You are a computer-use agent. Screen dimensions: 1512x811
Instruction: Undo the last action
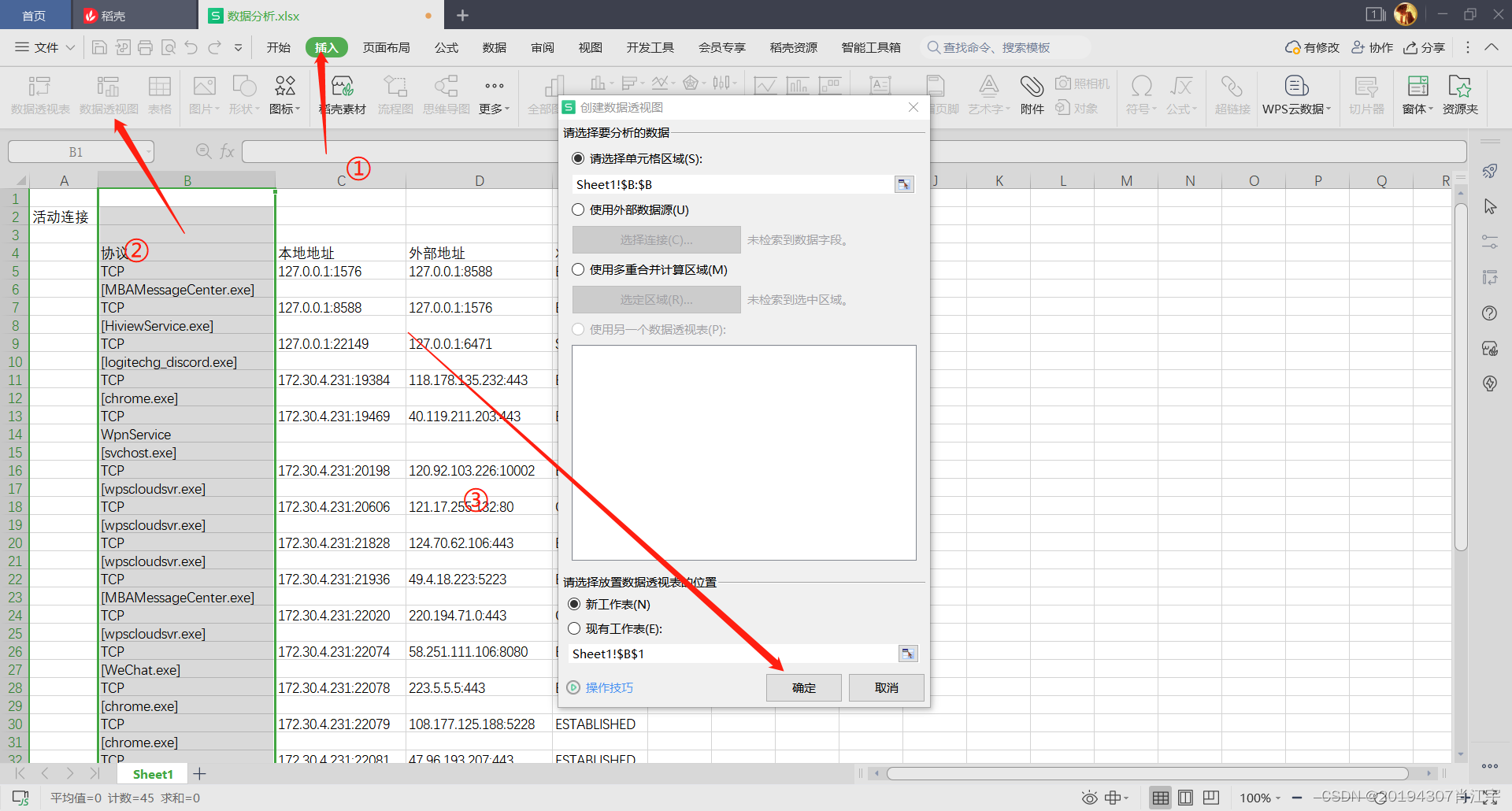click(191, 47)
